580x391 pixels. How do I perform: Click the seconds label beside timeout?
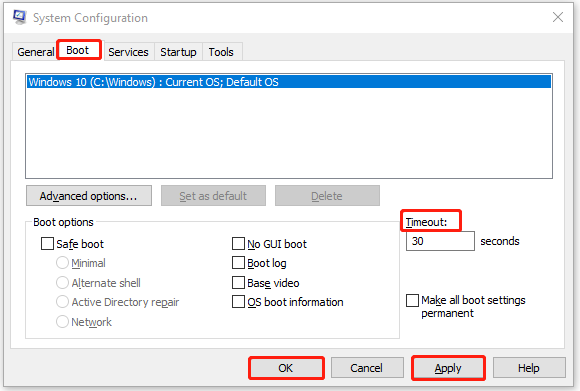coord(500,241)
